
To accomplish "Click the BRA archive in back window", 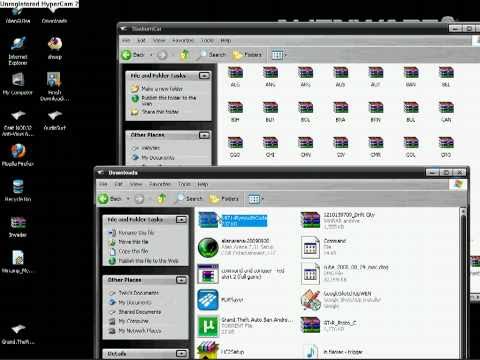I will coord(341,111).
